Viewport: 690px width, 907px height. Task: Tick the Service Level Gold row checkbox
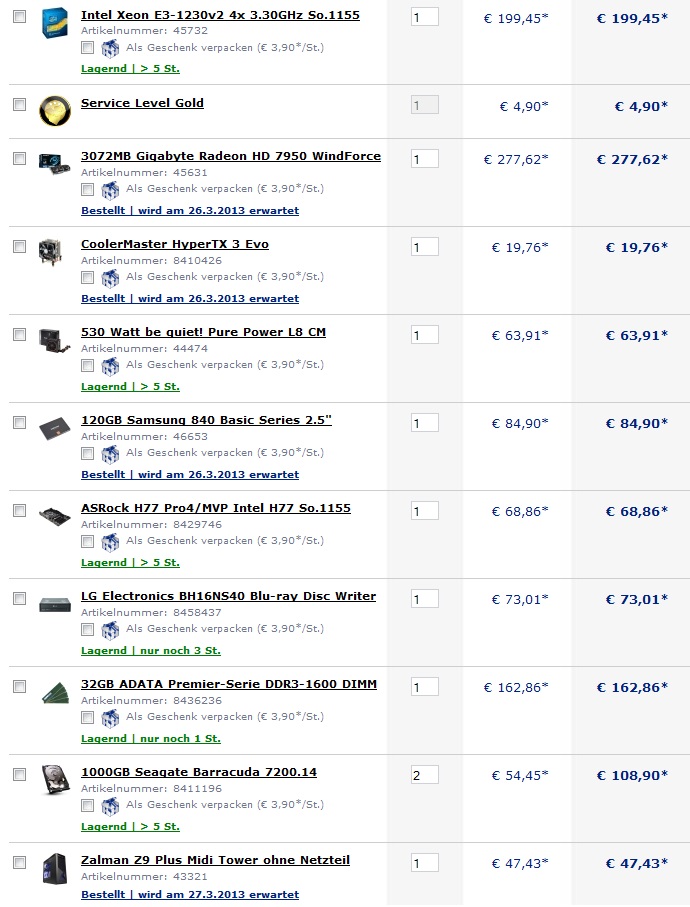click(x=19, y=105)
